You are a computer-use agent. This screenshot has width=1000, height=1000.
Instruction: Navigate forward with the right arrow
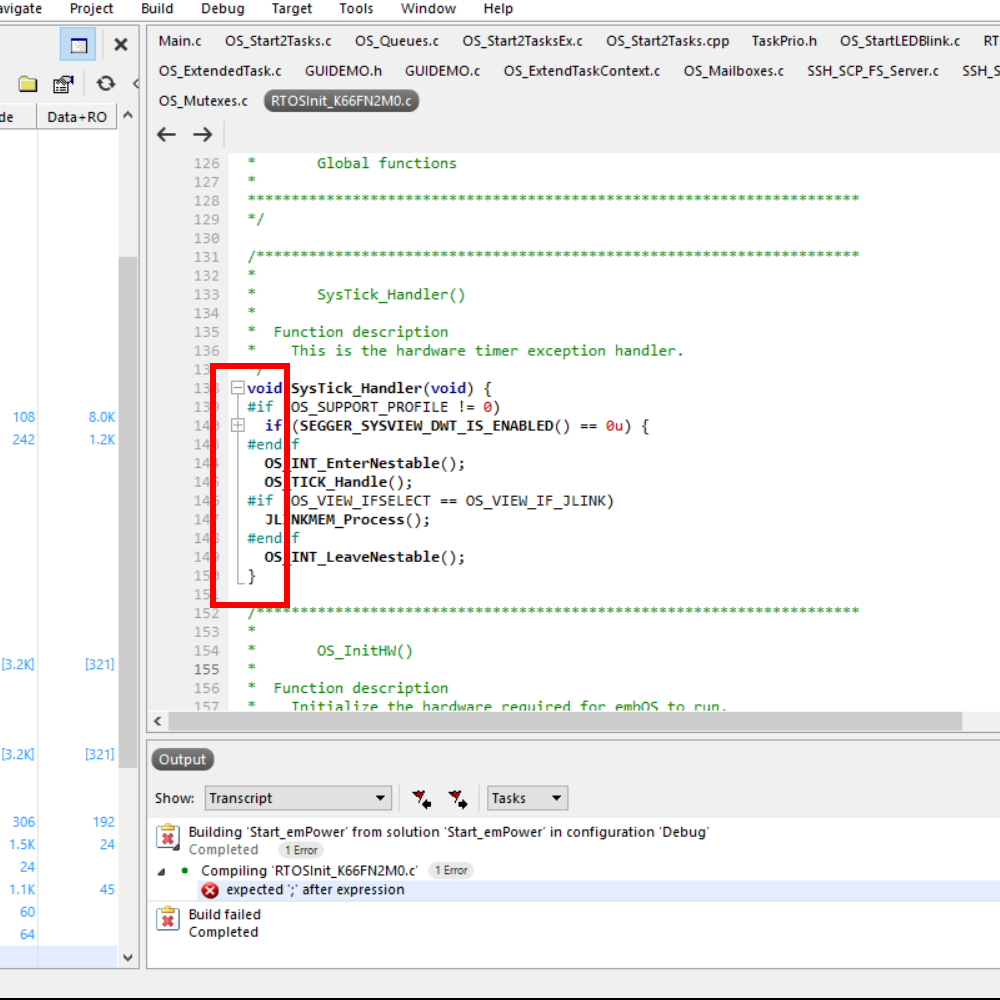point(203,134)
